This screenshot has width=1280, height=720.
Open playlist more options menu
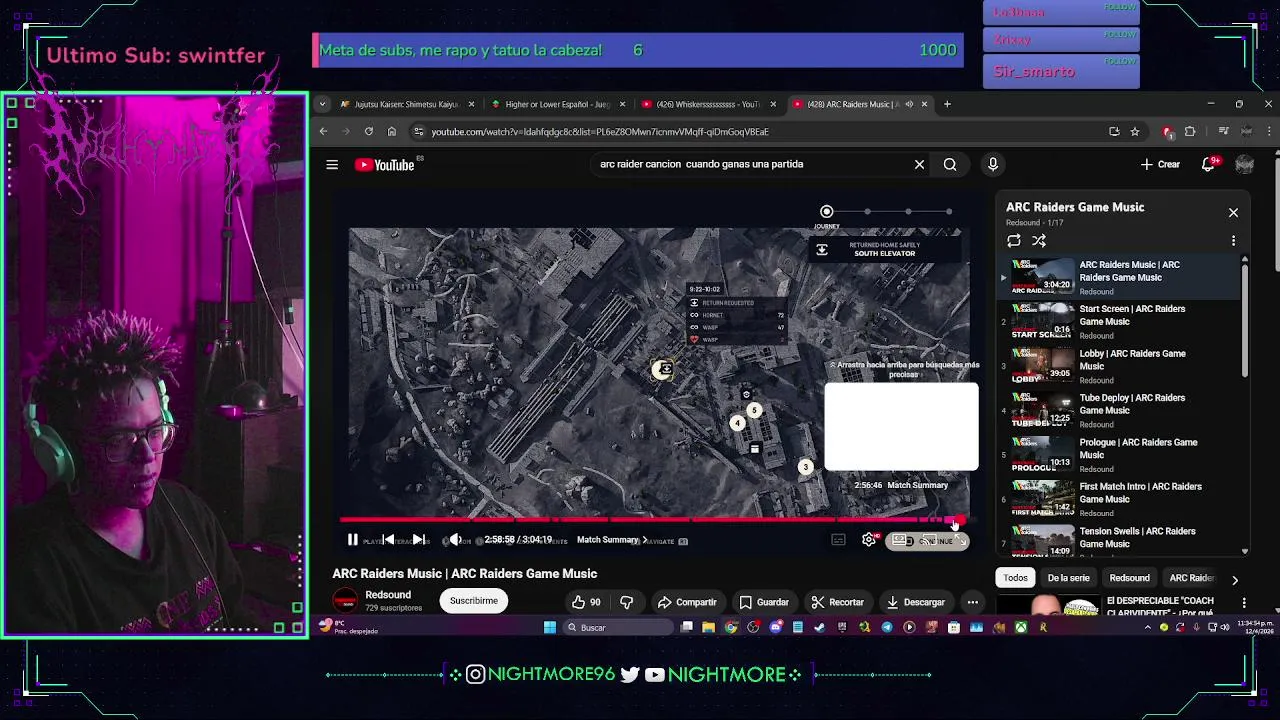coord(1233,241)
